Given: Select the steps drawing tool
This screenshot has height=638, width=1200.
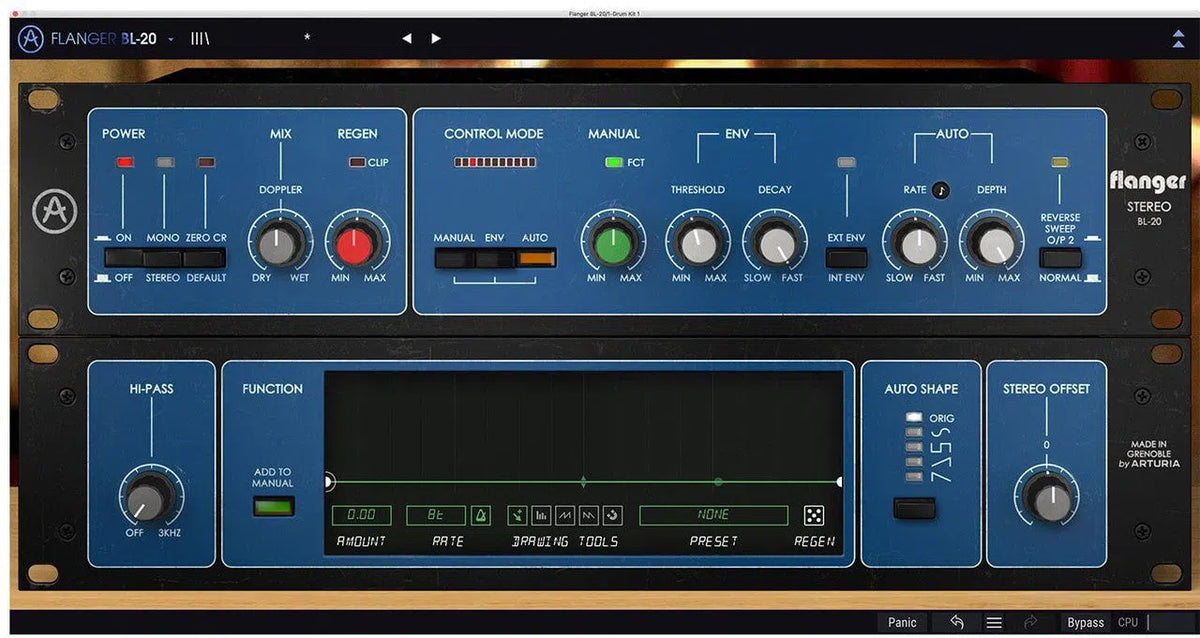Looking at the screenshot, I should 541,515.
